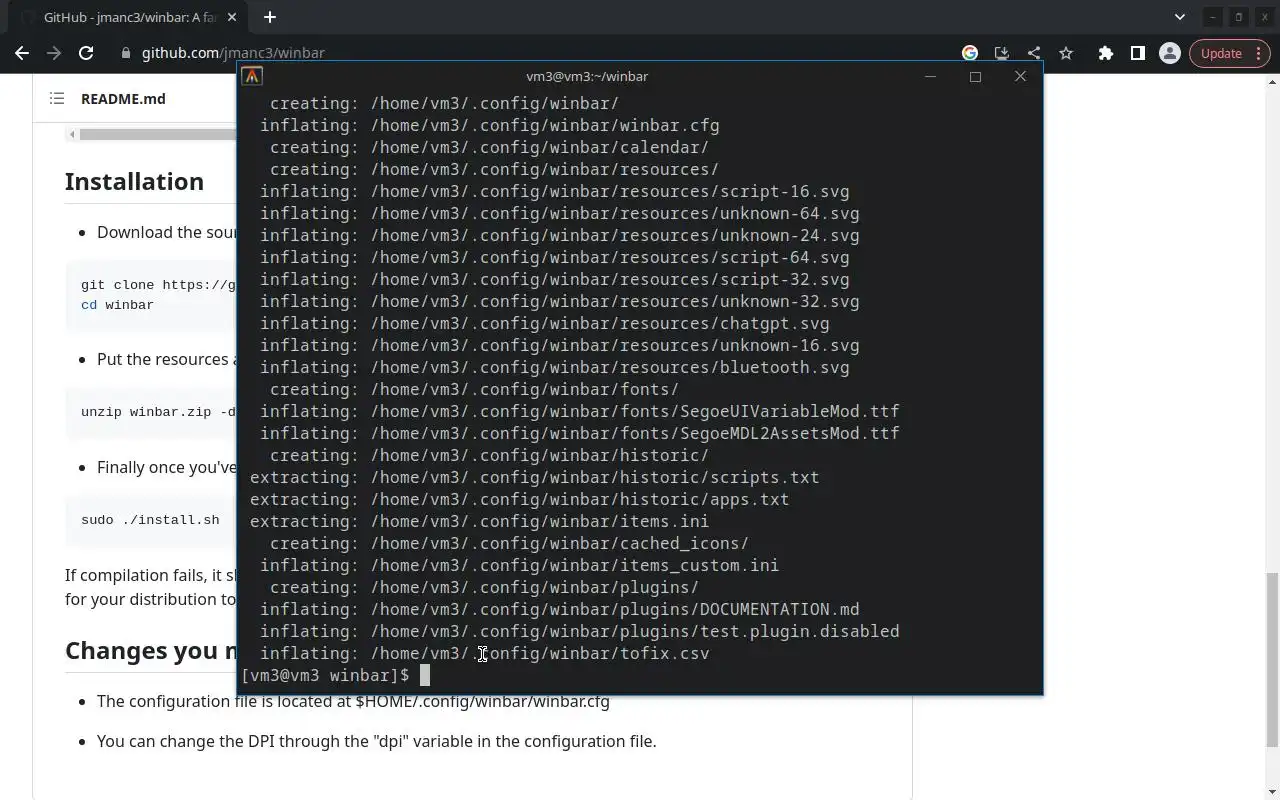The image size is (1280, 800).
Task: Click terminal app icon in title bar
Action: click(252, 76)
